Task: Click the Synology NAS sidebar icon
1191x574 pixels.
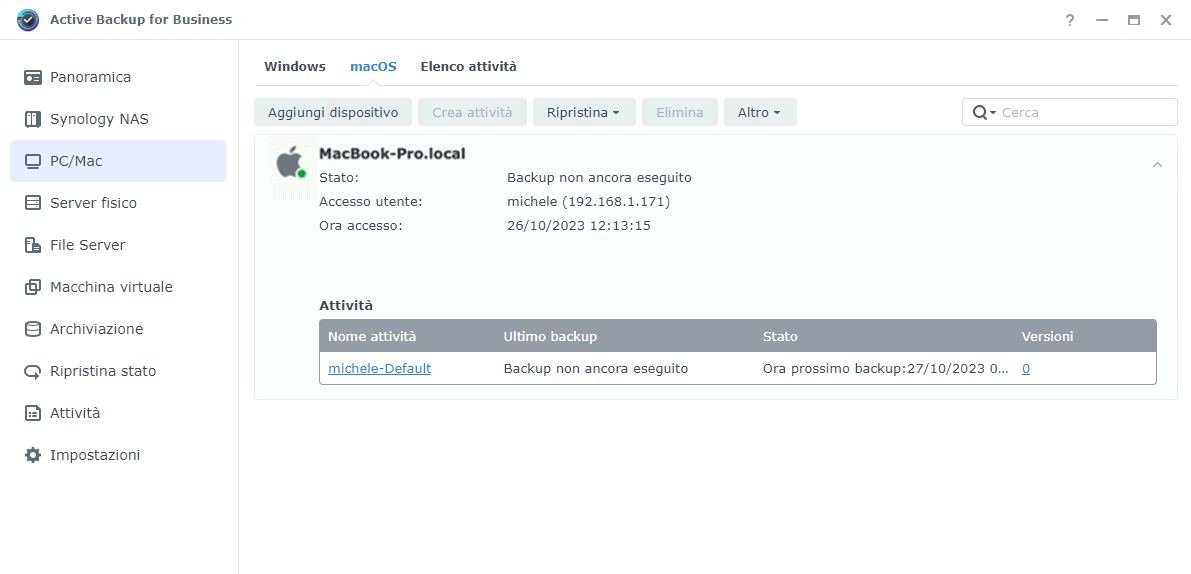Action: [x=33, y=119]
